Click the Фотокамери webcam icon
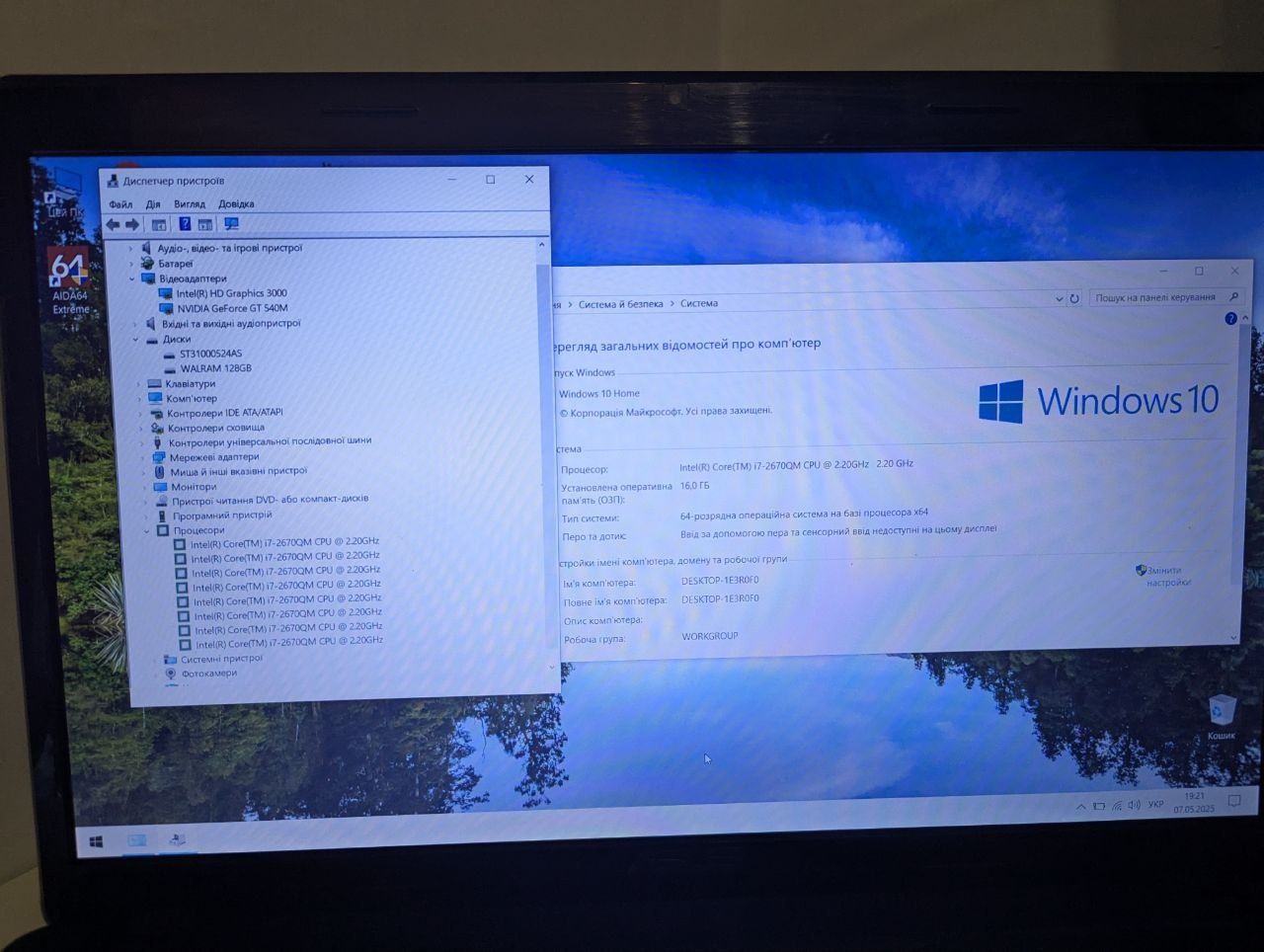The width and height of the screenshot is (1264, 952). [x=171, y=674]
